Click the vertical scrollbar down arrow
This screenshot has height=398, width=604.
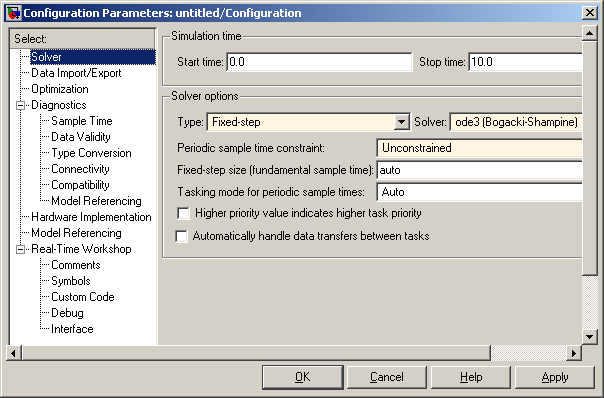pyautogui.click(x=589, y=337)
